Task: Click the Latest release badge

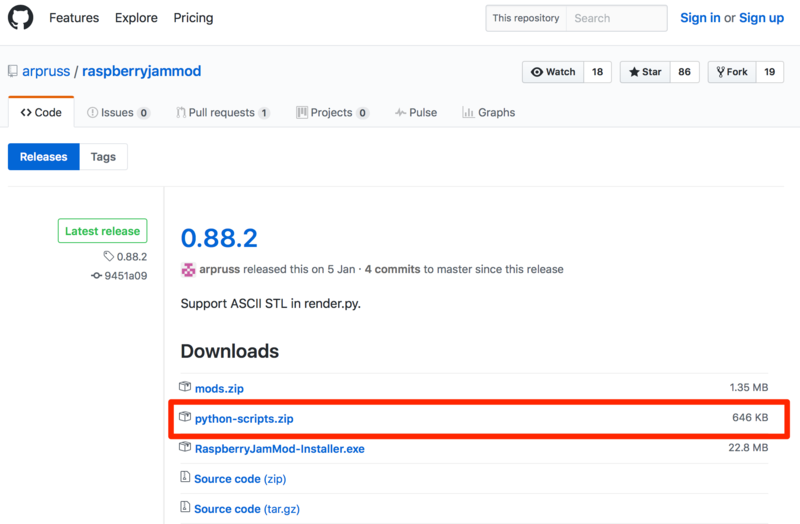Action: (x=103, y=231)
